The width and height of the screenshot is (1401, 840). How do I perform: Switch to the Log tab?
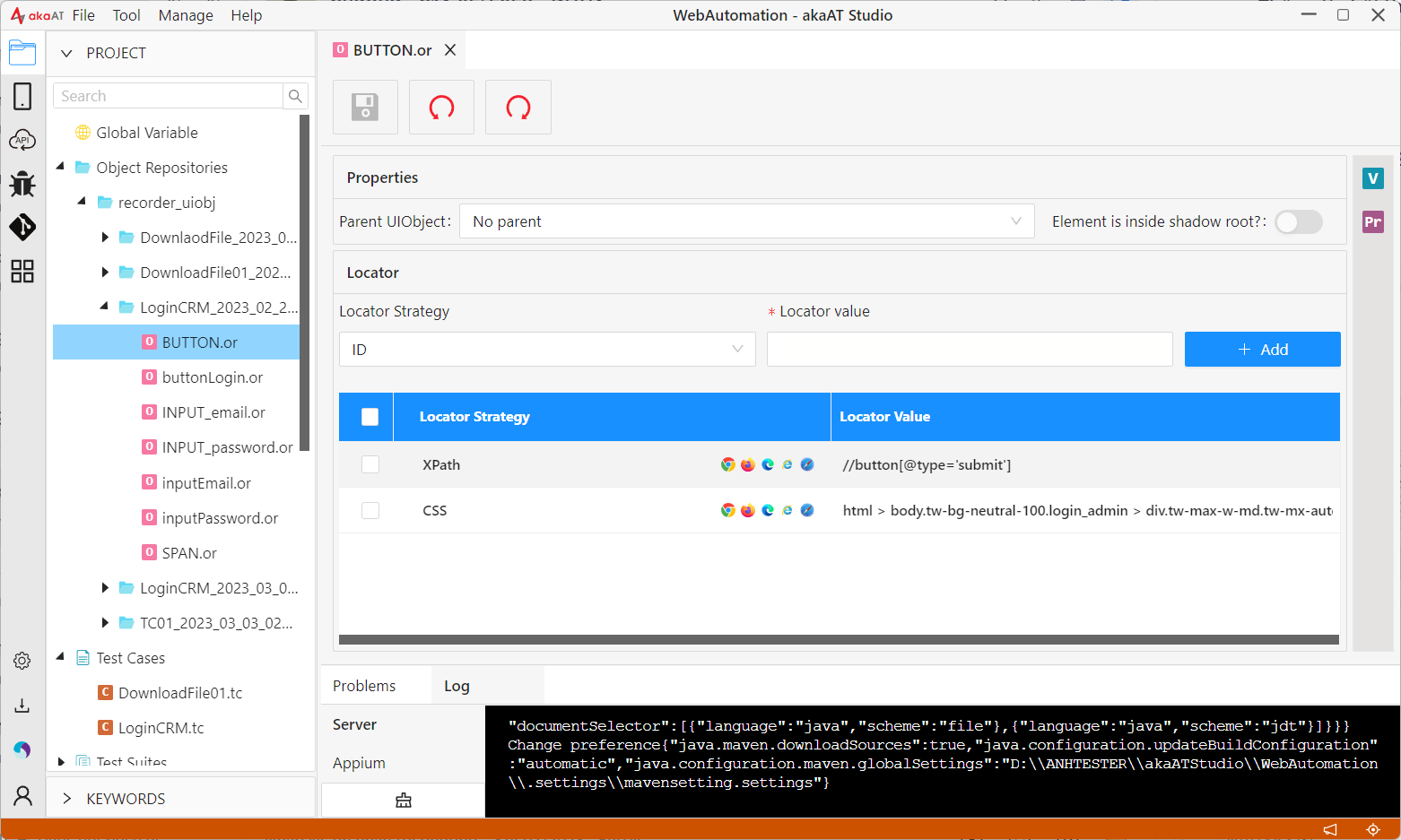457,686
